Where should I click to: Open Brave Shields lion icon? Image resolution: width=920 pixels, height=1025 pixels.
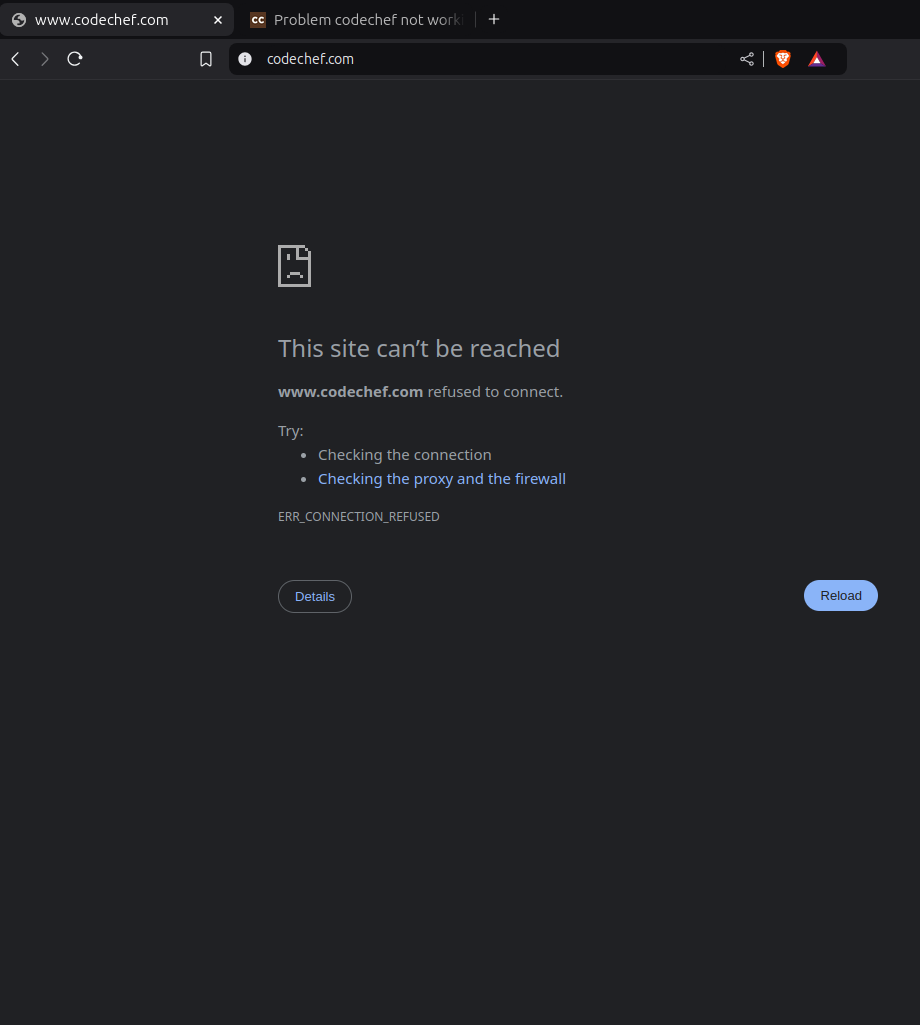click(783, 59)
